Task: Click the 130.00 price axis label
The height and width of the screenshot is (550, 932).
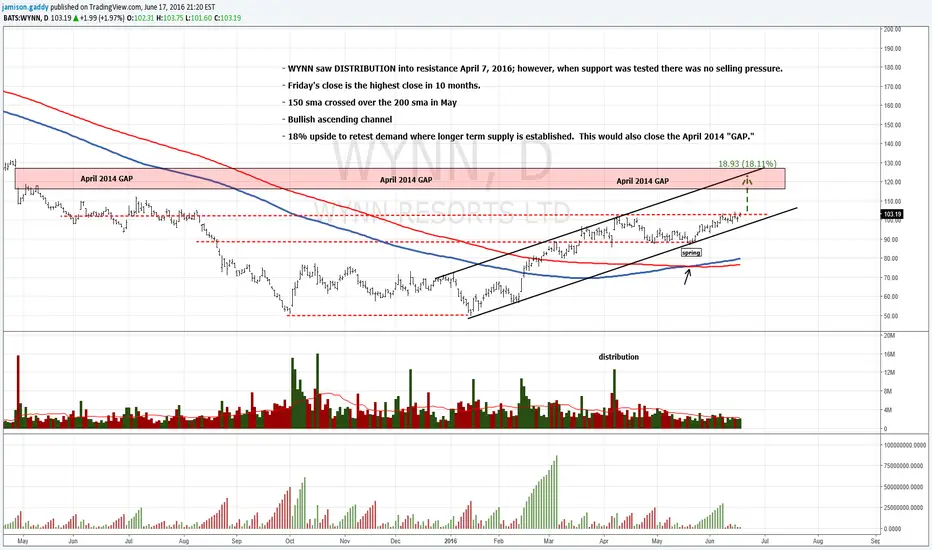Action: [x=892, y=163]
